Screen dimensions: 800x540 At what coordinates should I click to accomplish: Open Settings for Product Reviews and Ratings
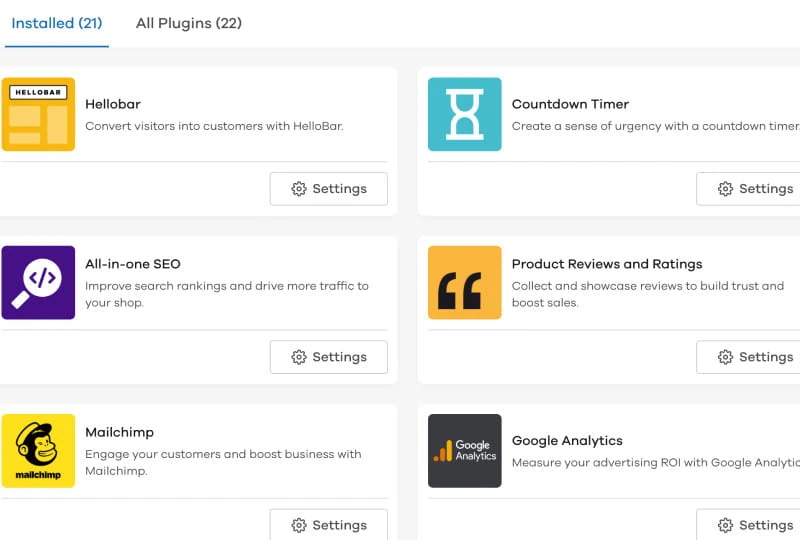(x=748, y=357)
